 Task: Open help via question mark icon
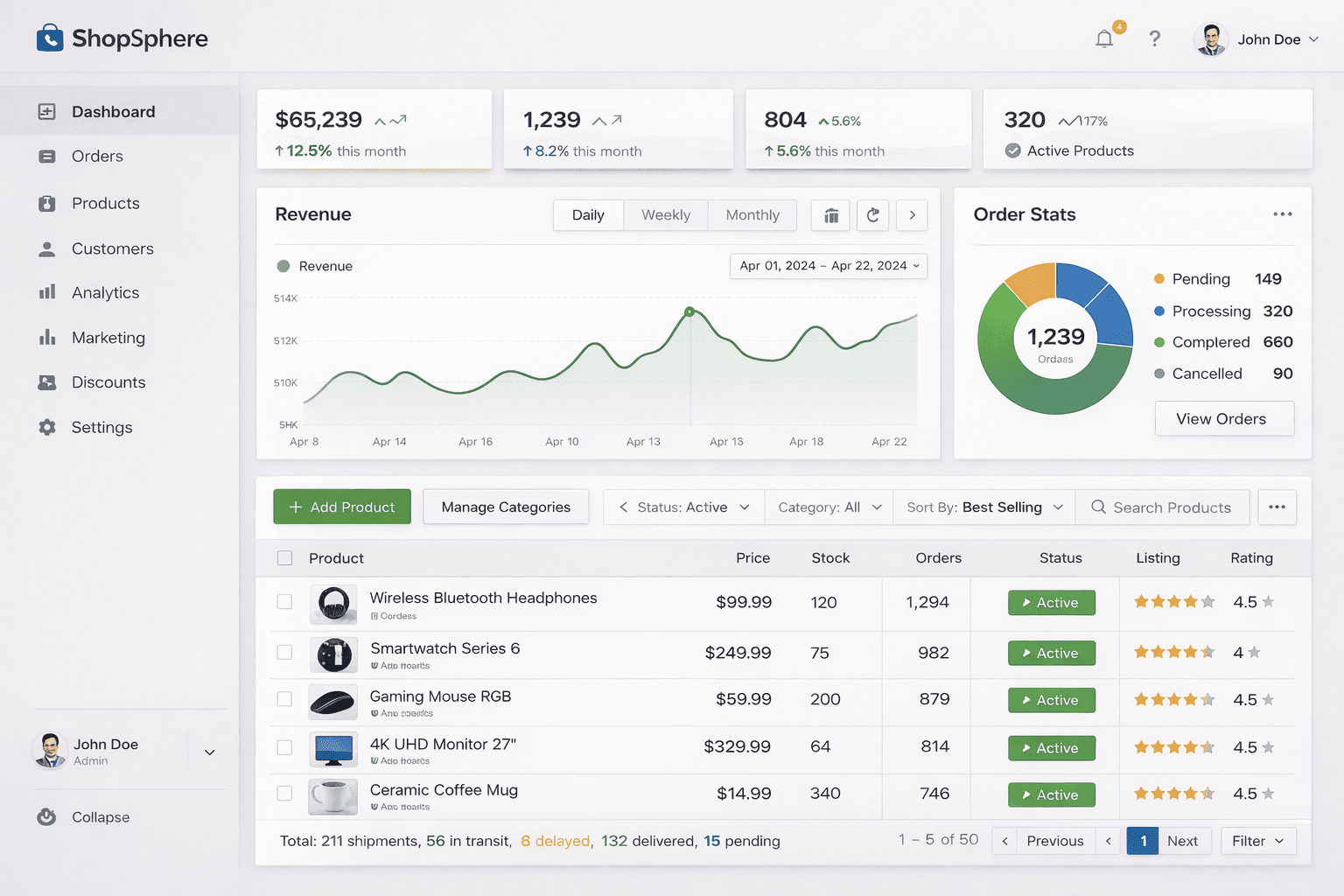[1155, 39]
